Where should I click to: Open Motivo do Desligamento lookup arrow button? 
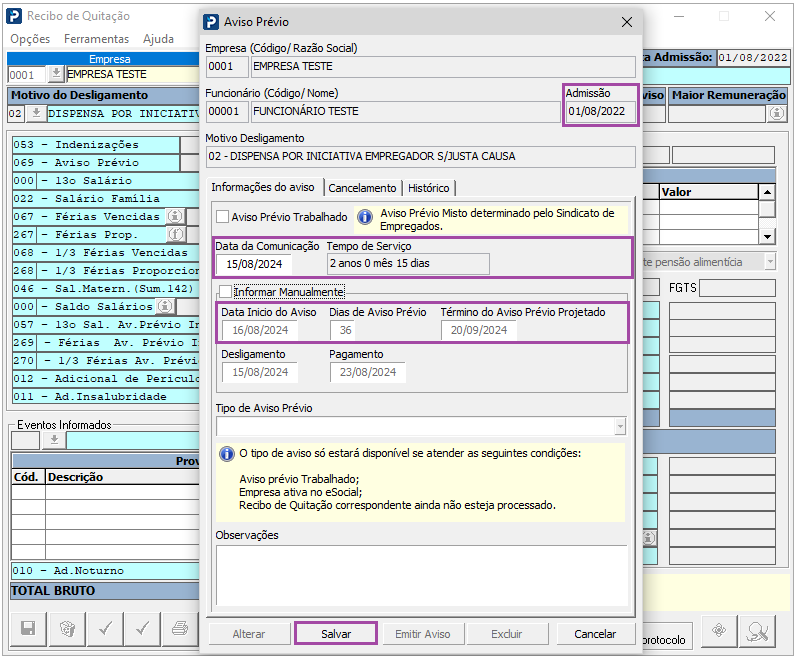tap(36, 113)
